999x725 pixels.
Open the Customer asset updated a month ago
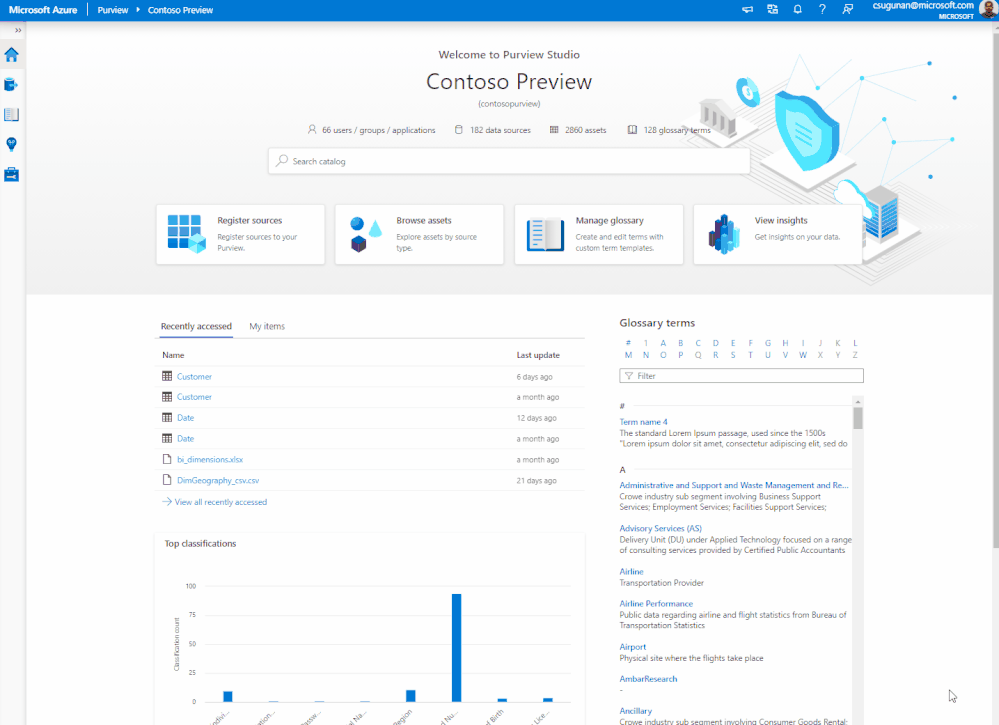[x=194, y=397]
